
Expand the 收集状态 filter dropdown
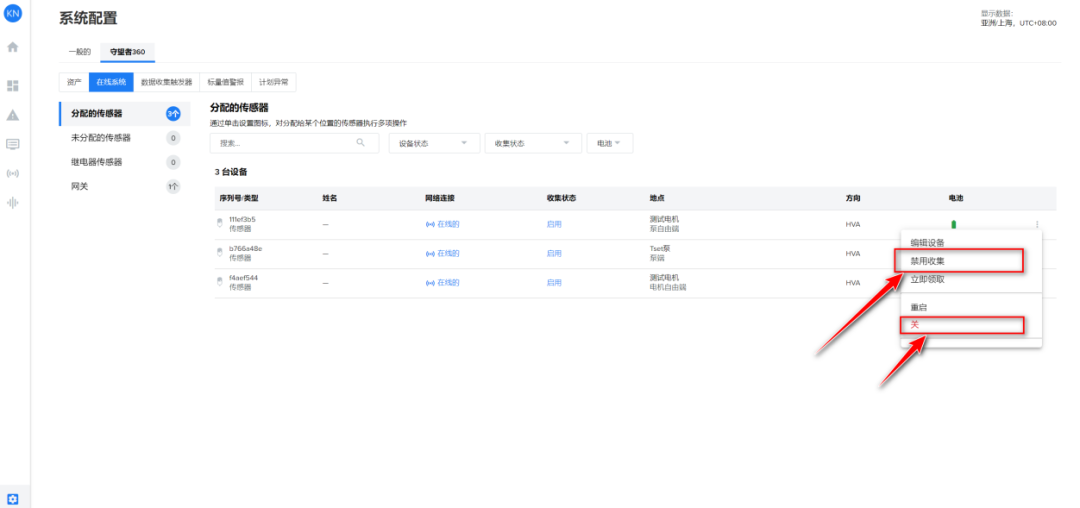pyautogui.click(x=533, y=143)
